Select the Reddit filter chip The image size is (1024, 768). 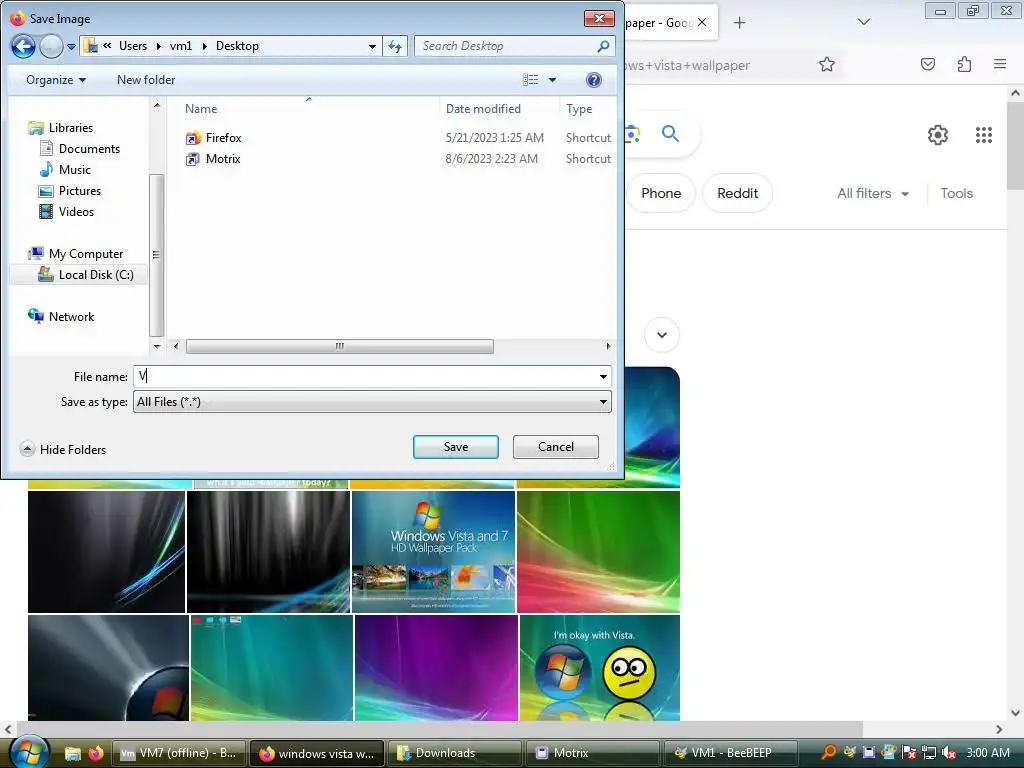coord(737,193)
